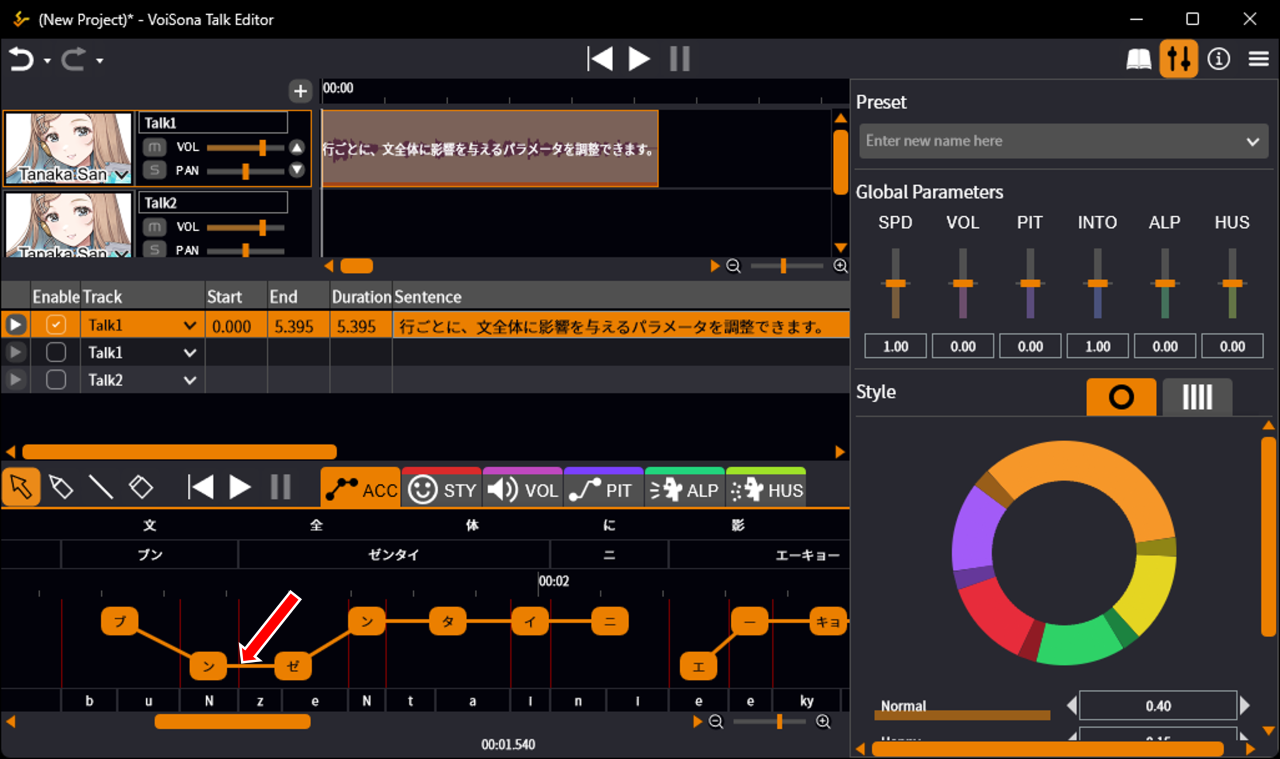Open the Preset name dropdown

(x=1252, y=141)
